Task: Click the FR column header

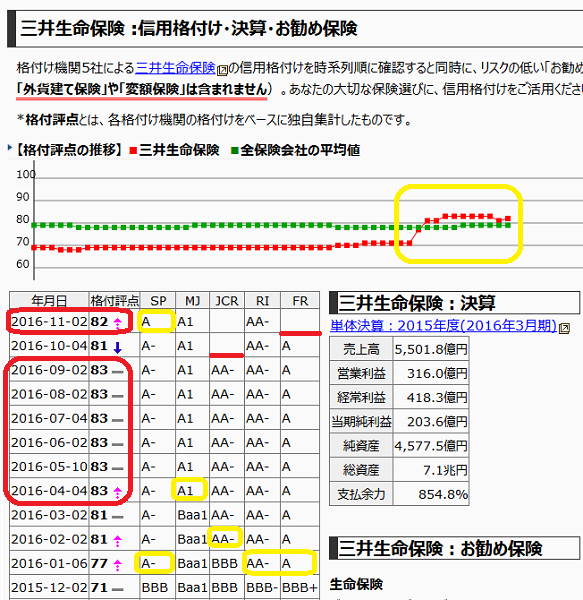Action: 300,301
